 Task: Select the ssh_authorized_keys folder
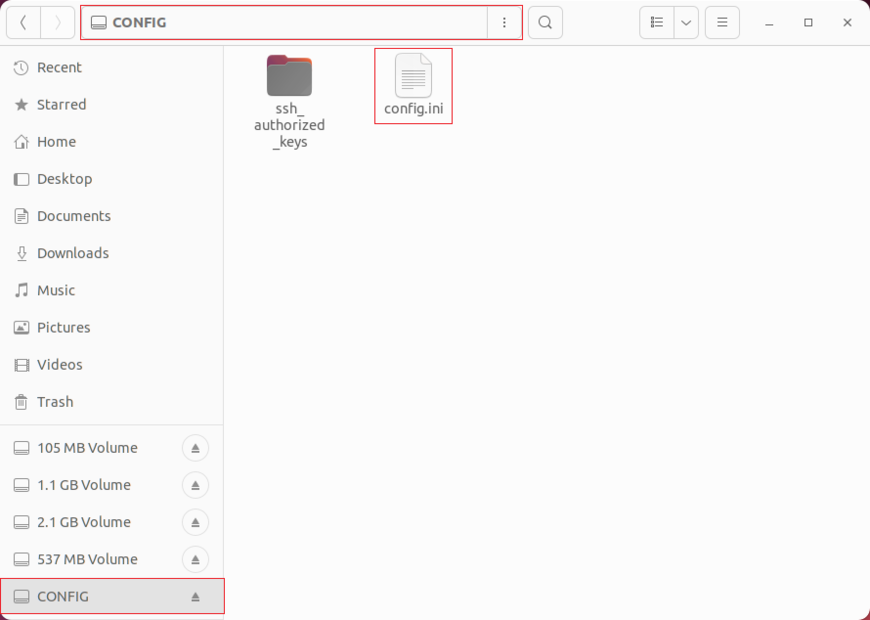289,100
